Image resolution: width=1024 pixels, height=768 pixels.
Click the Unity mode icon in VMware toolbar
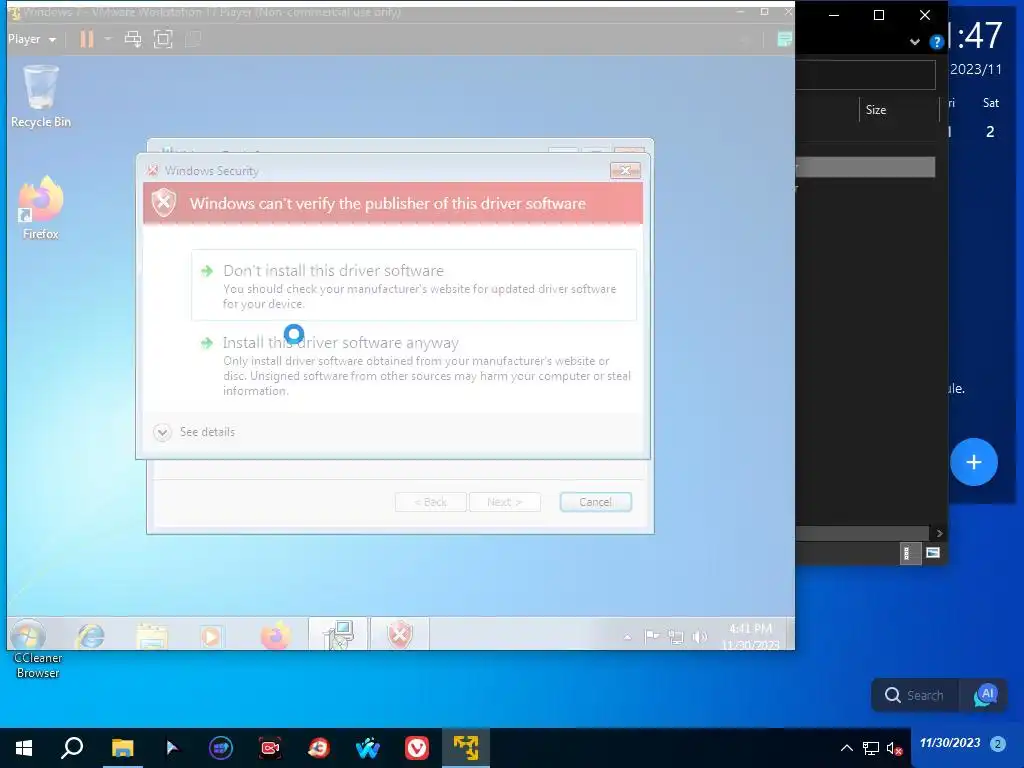pyautogui.click(x=193, y=39)
